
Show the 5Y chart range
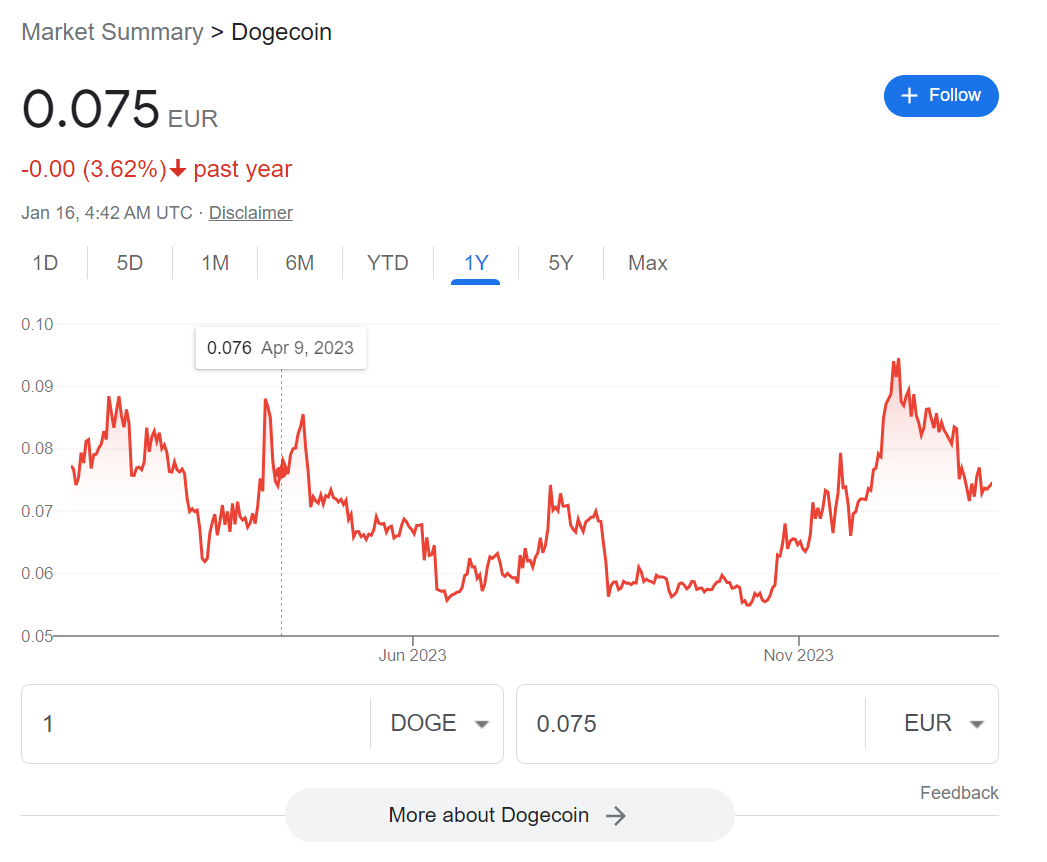pyautogui.click(x=561, y=262)
